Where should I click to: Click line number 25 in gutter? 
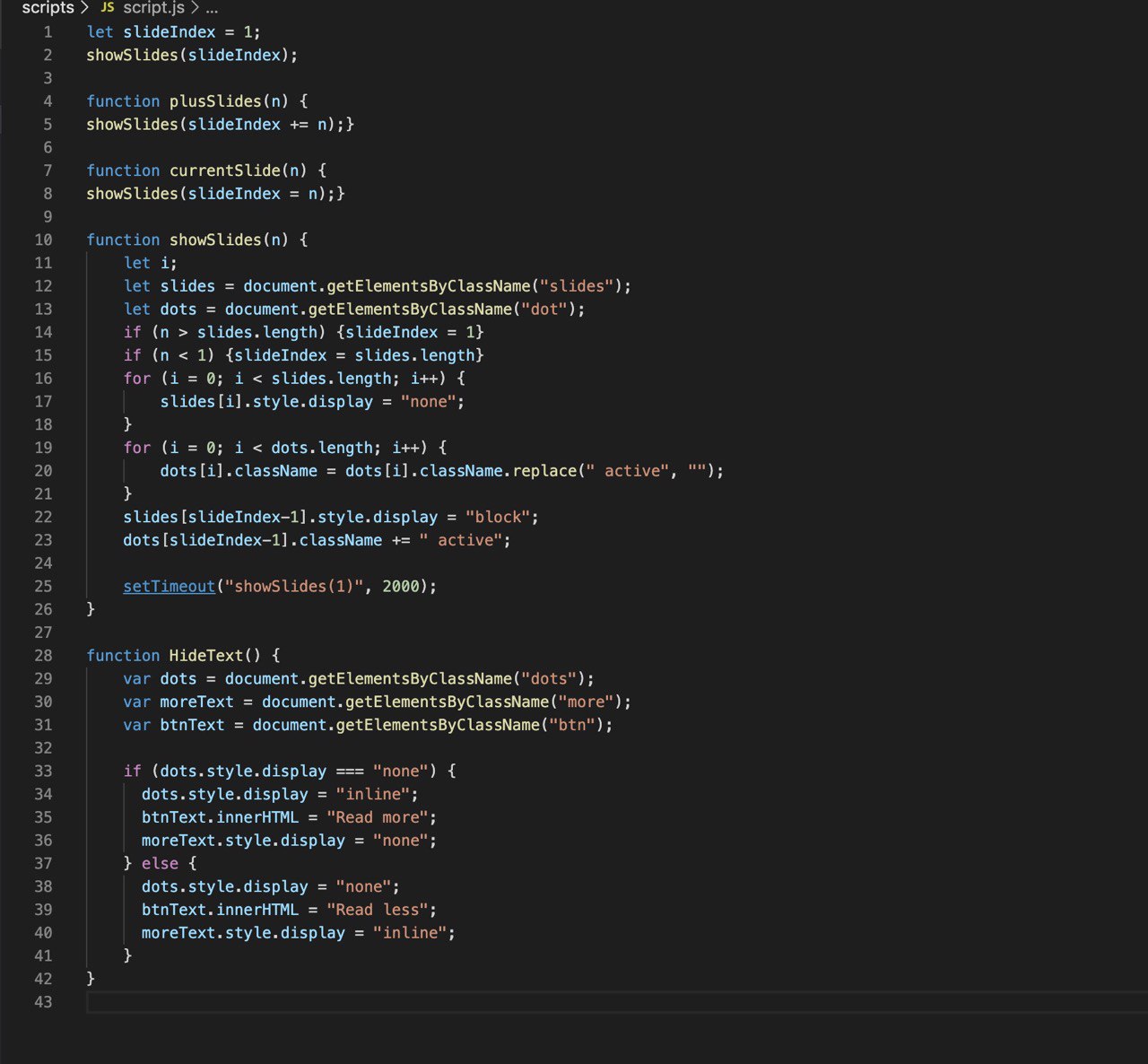pos(43,586)
